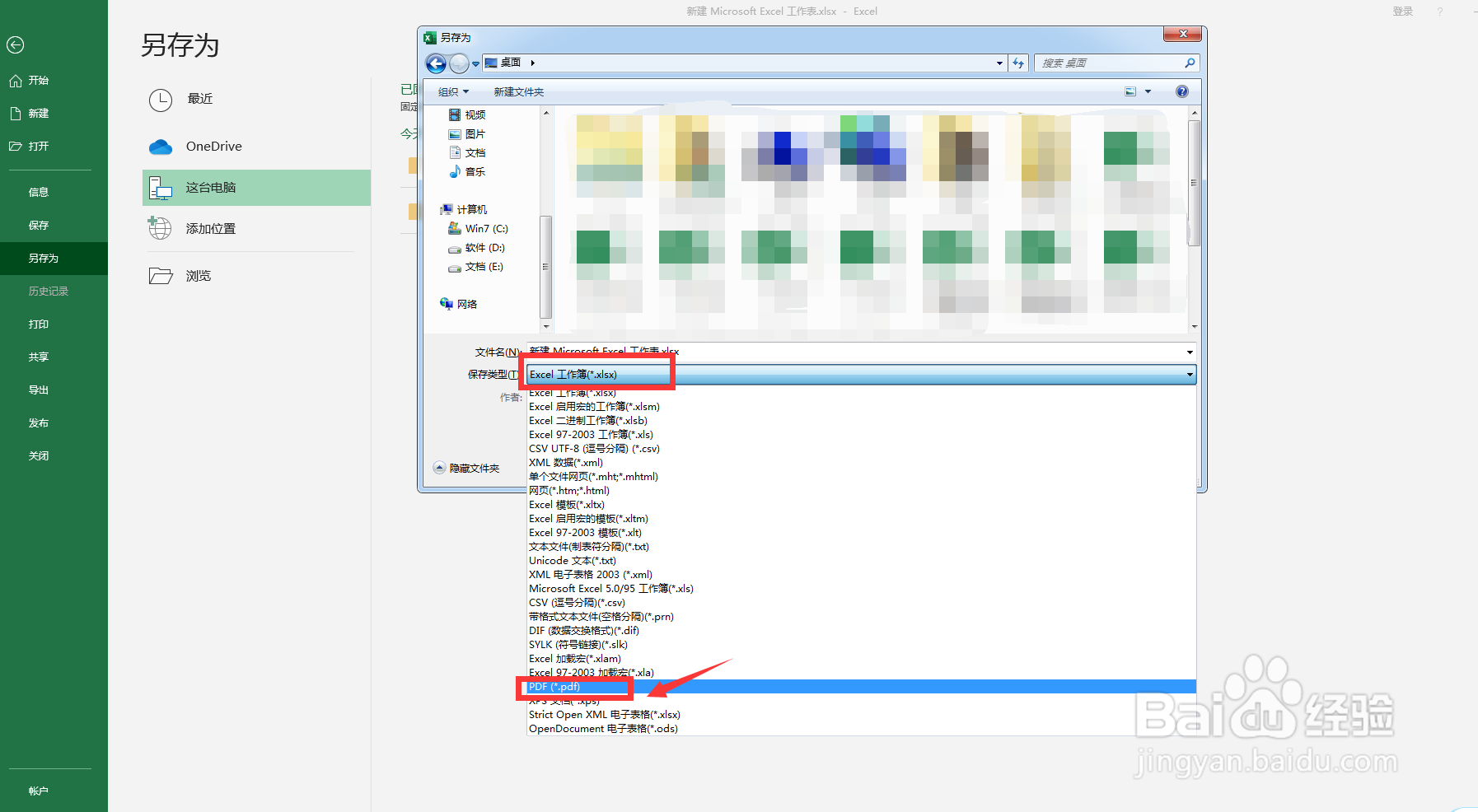The width and height of the screenshot is (1478, 812).
Task: Click 浏览 folder icon
Action: 161,276
